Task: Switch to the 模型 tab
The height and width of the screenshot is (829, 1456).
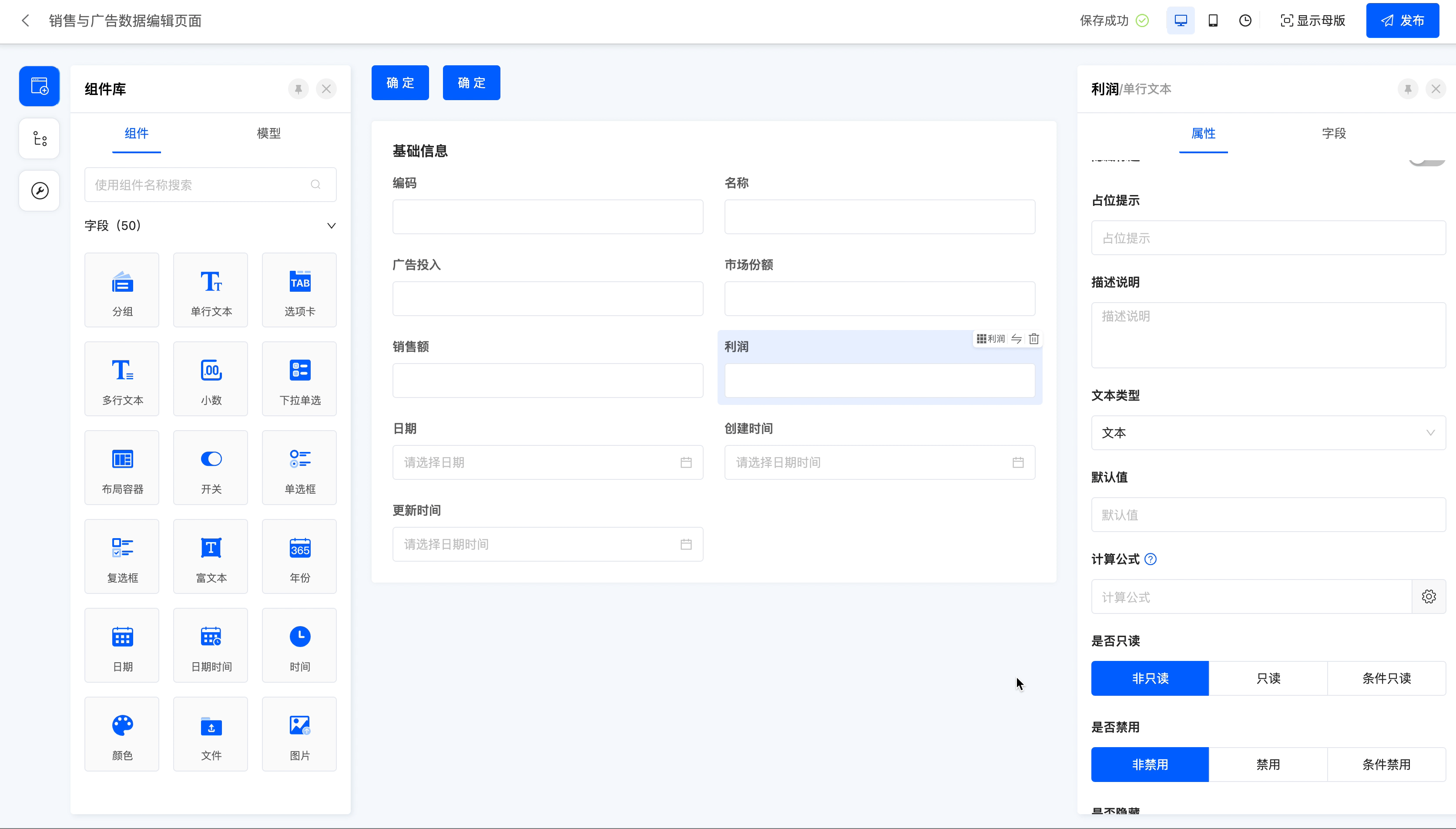Action: click(x=268, y=133)
